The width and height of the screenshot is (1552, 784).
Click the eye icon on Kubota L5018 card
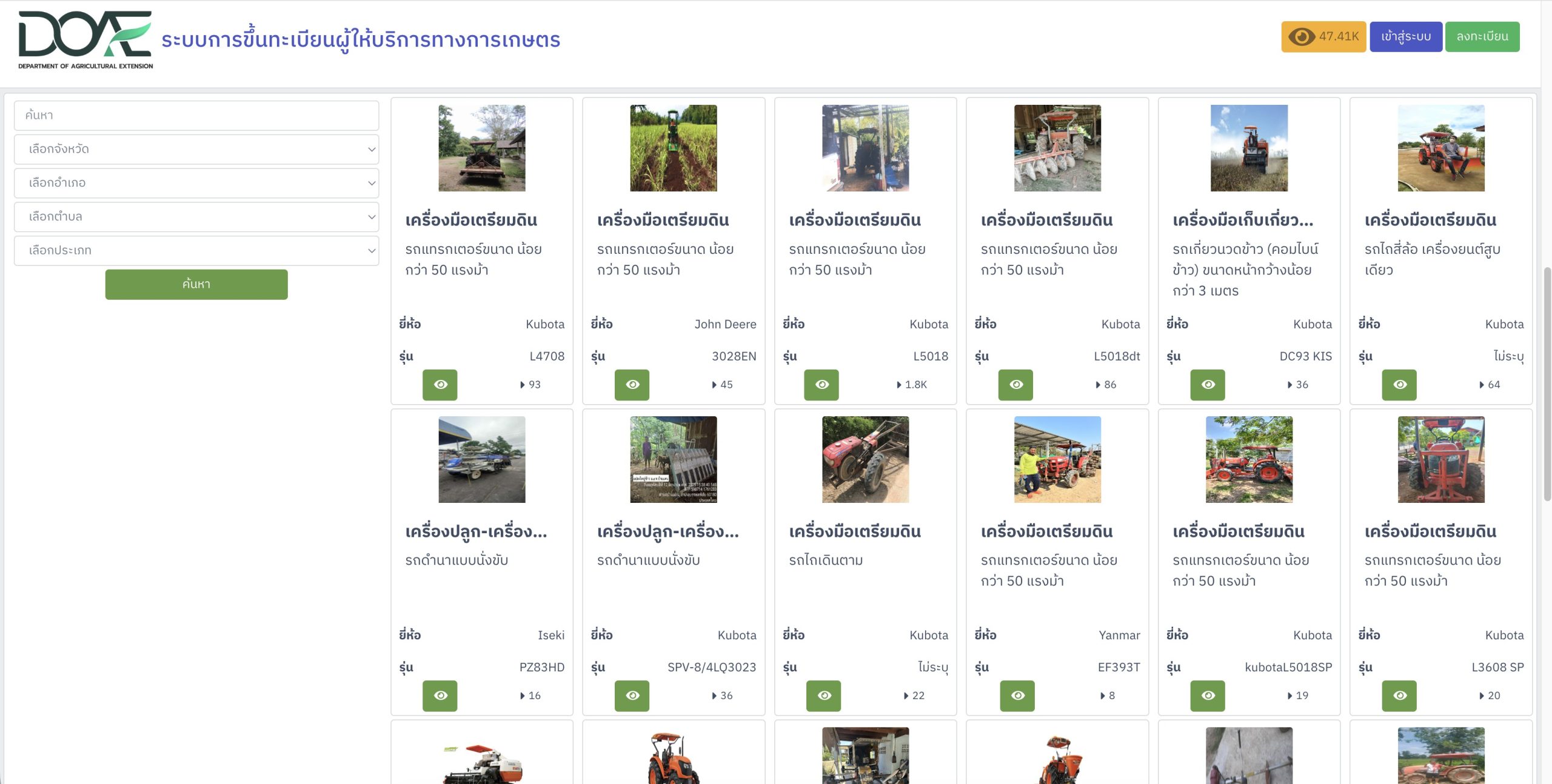[x=821, y=385]
